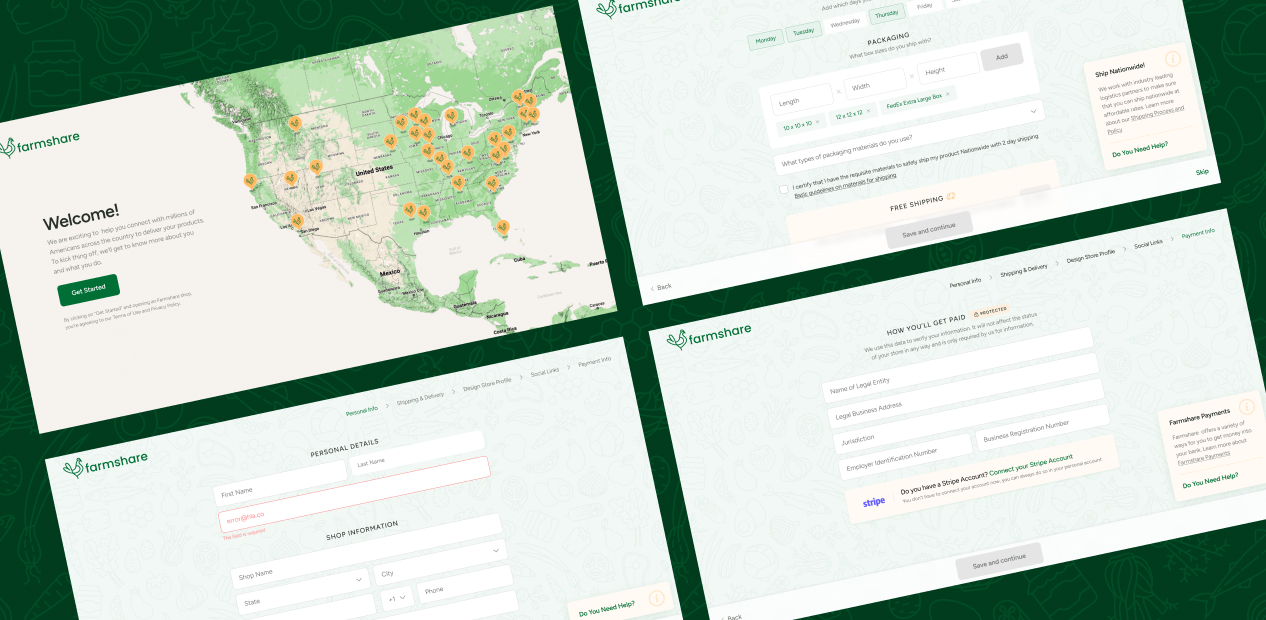This screenshot has height=620, width=1266.
Task: Click the farmshare logo on the payment screen
Action: pos(708,337)
